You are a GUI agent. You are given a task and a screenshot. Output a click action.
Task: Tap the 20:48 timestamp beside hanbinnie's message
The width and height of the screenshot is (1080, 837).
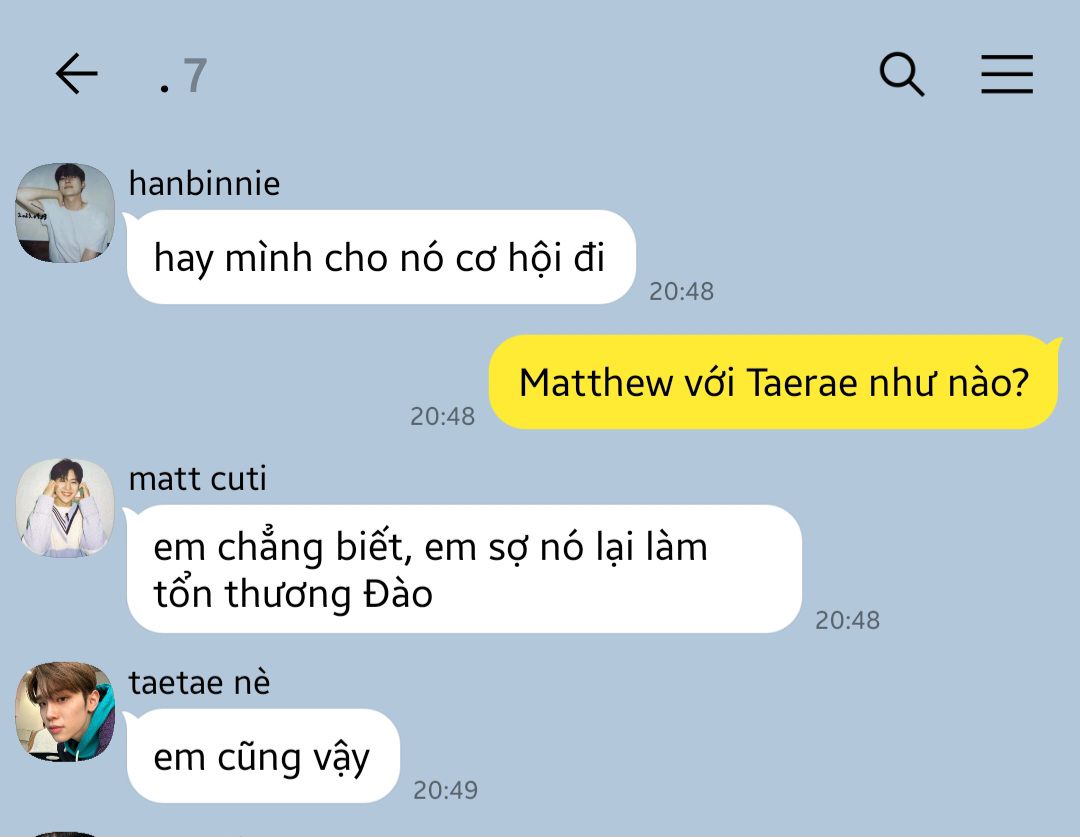(x=681, y=291)
